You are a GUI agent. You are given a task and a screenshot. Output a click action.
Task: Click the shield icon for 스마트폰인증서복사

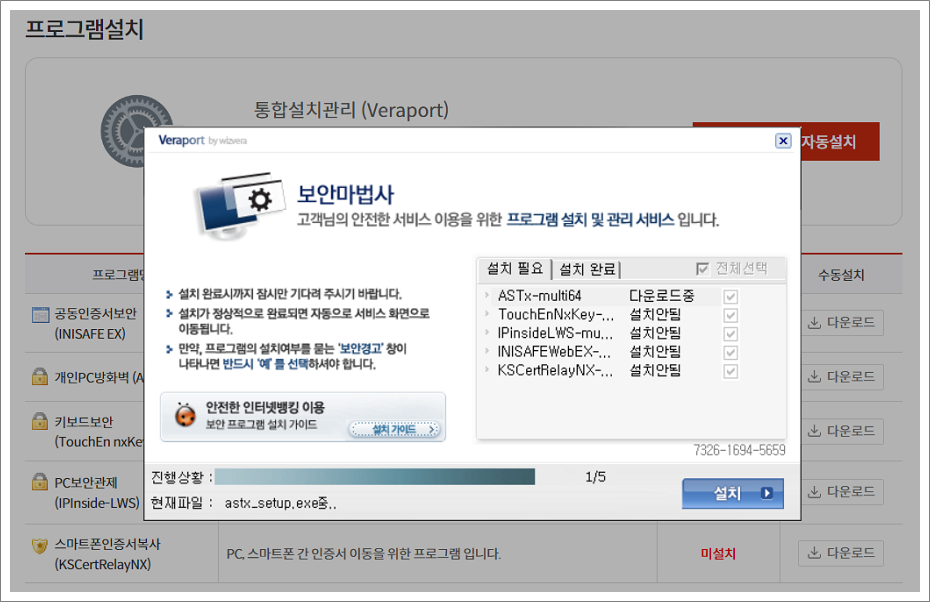(x=40, y=545)
